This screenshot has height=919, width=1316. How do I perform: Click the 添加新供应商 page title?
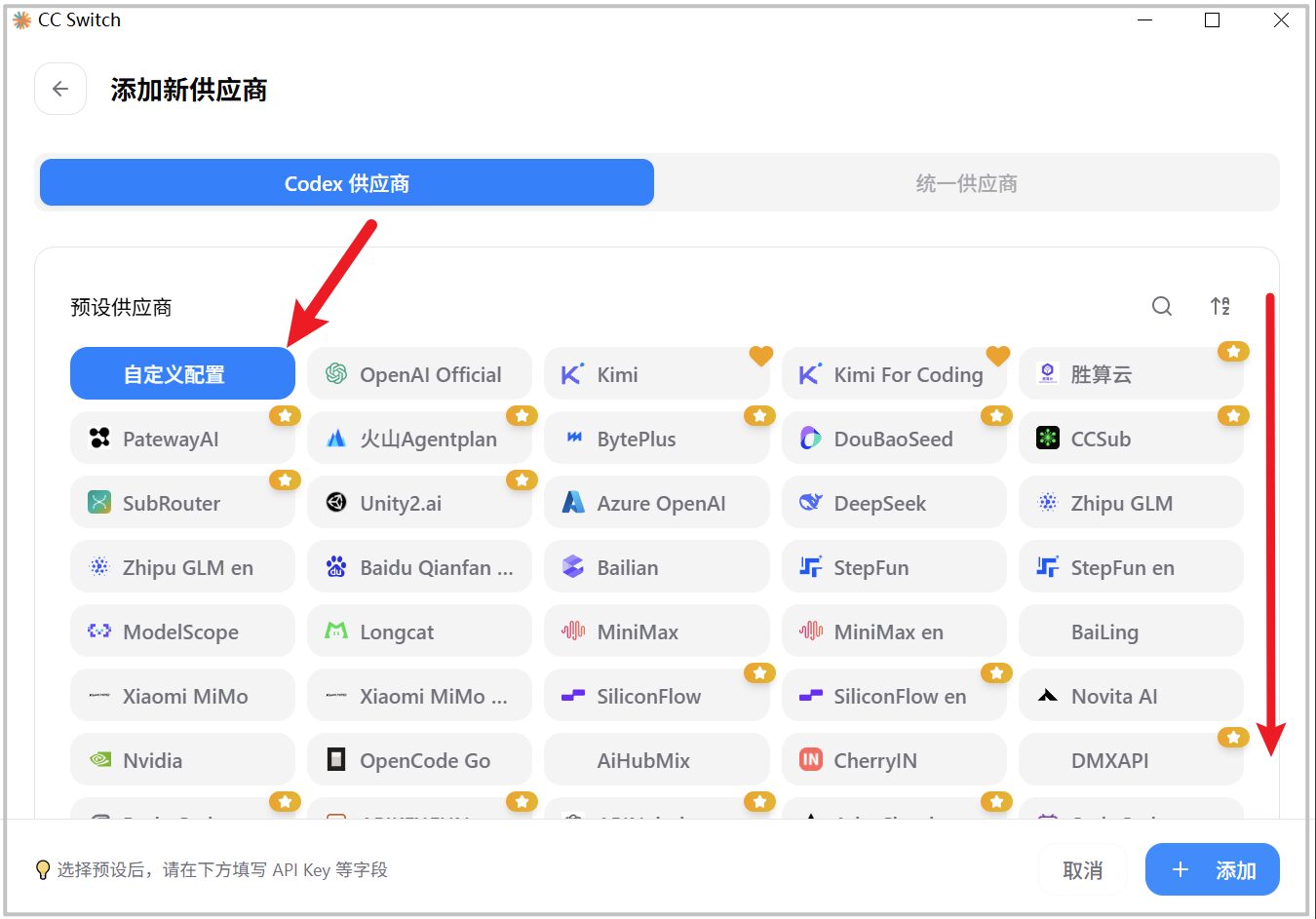[188, 90]
